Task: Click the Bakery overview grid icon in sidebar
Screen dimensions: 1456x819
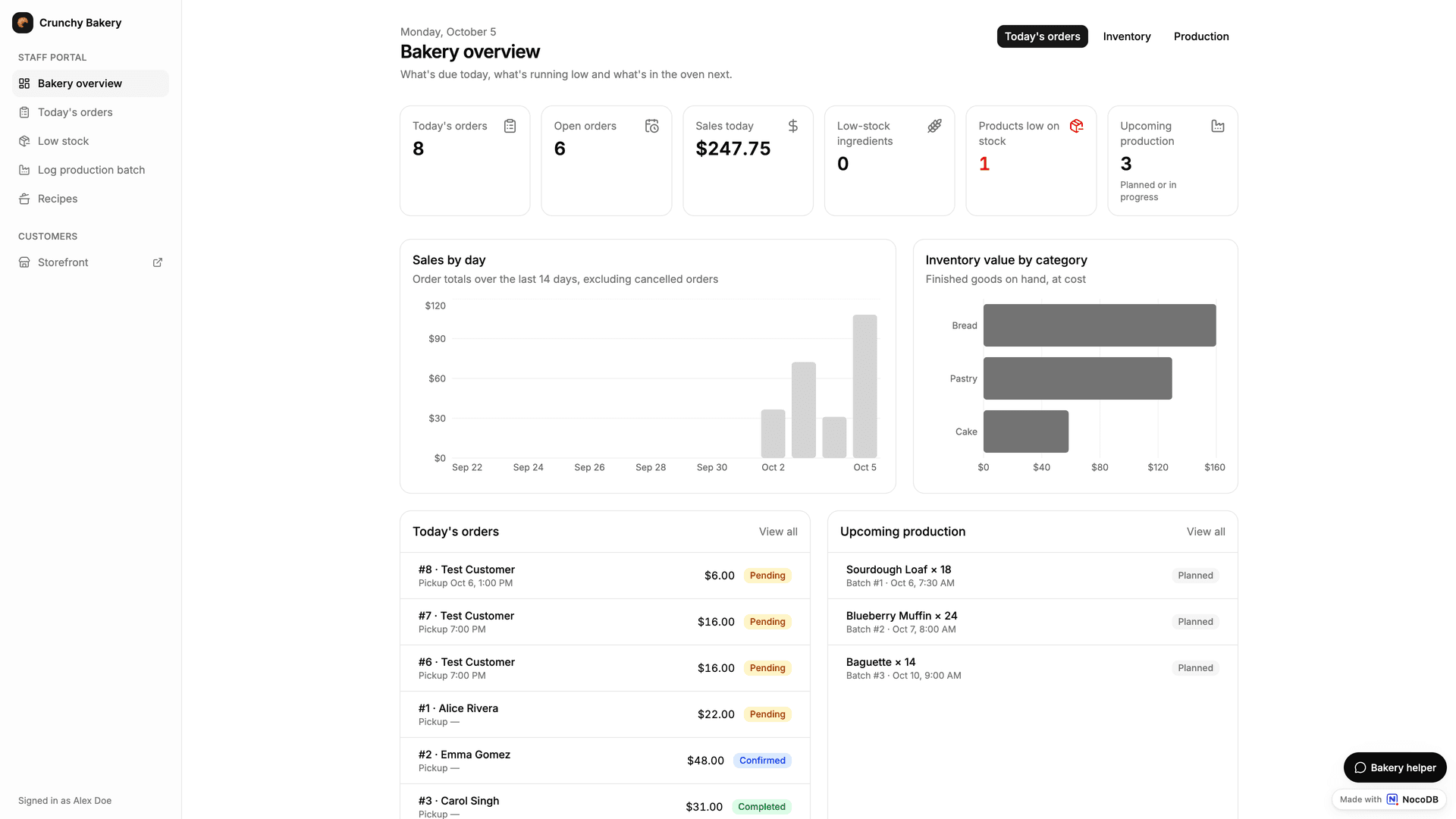Action: coord(24,83)
